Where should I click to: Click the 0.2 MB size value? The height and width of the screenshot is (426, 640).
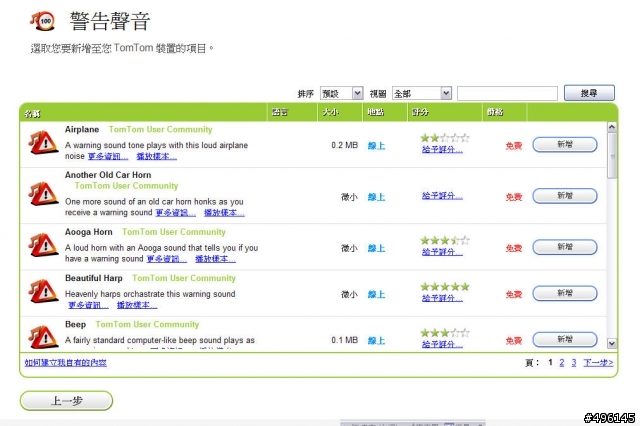tap(344, 145)
